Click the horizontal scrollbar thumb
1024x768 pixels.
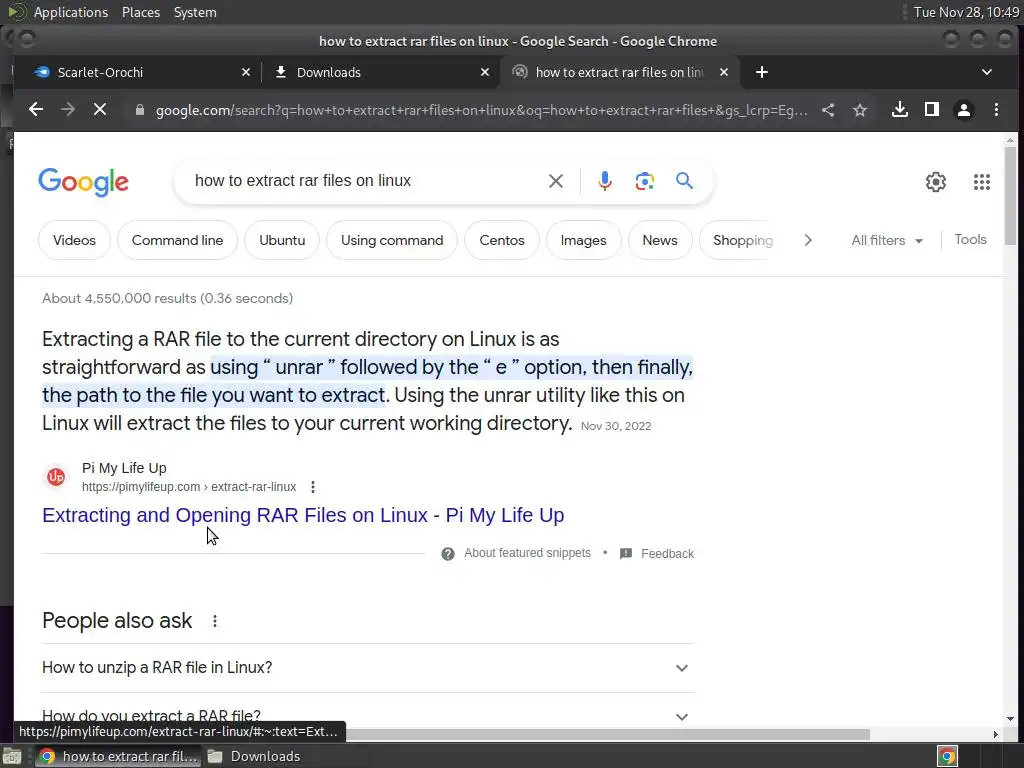(x=607, y=734)
